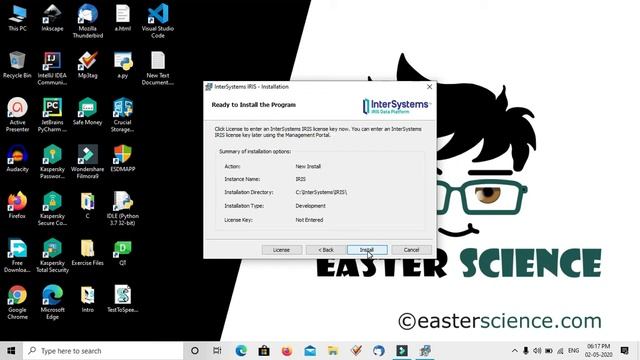Close the InterSystems IRIS installer window
The width and height of the screenshot is (640, 360).
[429, 87]
